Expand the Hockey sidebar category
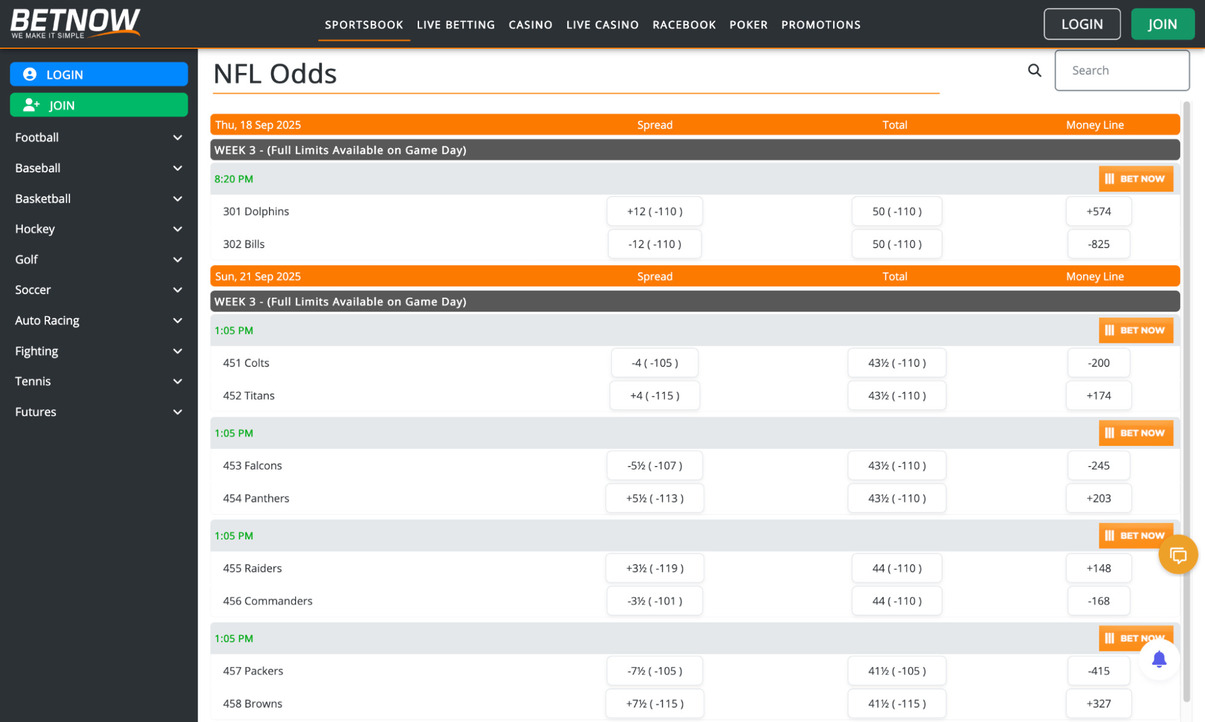The height and width of the screenshot is (722, 1205). pyautogui.click(x=98, y=229)
